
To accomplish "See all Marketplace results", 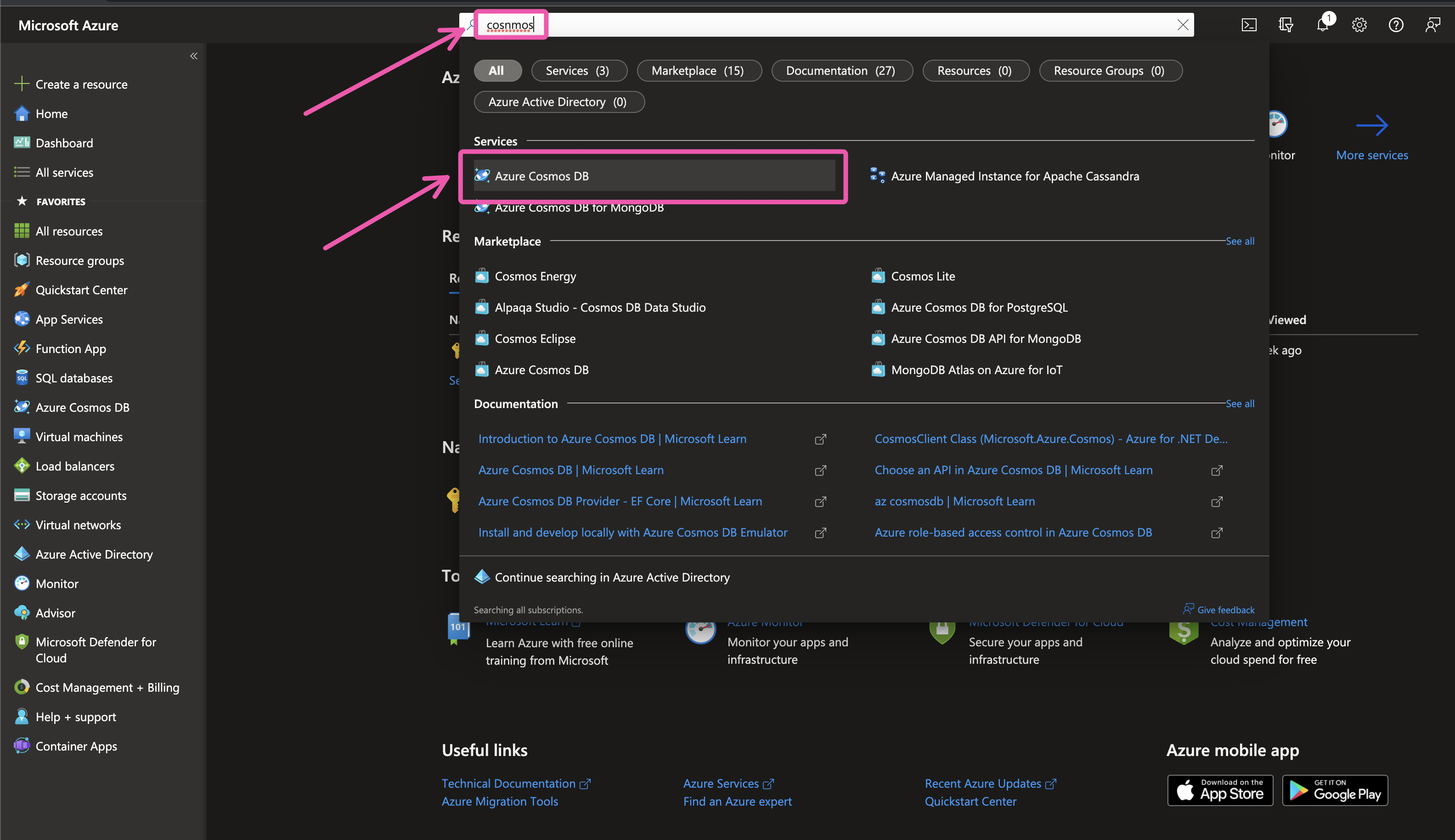I will tap(1240, 241).
